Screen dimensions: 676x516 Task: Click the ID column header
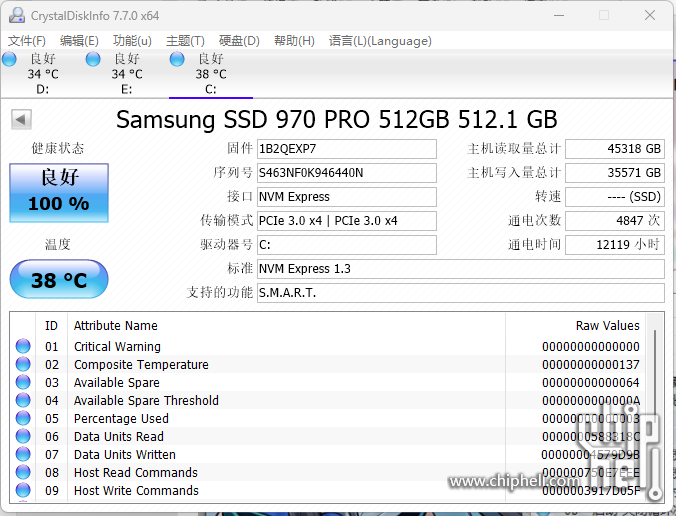[x=51, y=325]
